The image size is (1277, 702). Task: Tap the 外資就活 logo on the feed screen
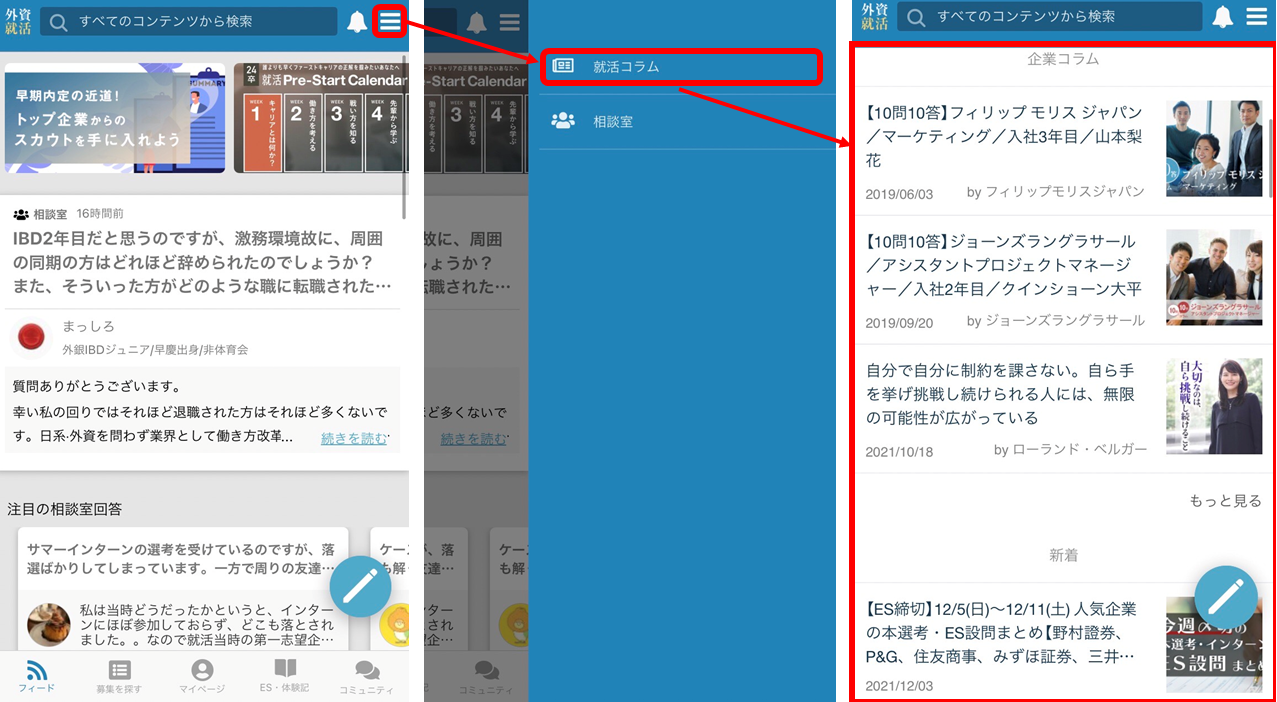(x=18, y=21)
